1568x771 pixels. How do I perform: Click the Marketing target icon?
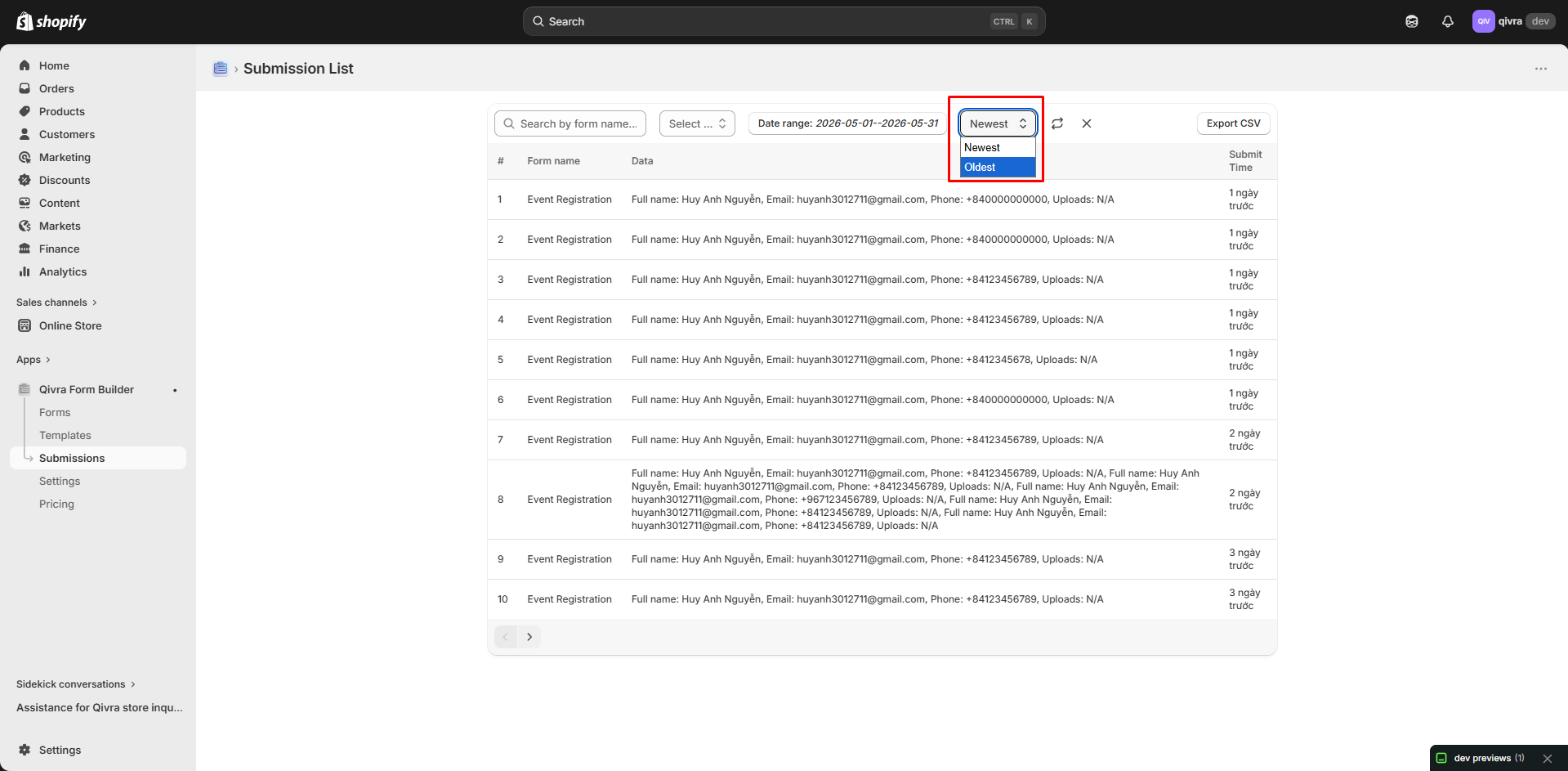point(25,157)
